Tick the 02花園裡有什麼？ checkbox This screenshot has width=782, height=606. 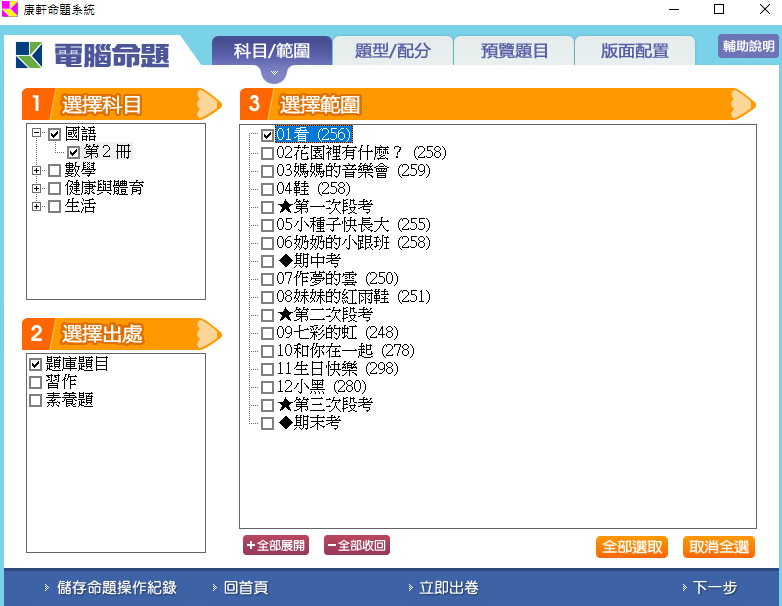[x=267, y=153]
